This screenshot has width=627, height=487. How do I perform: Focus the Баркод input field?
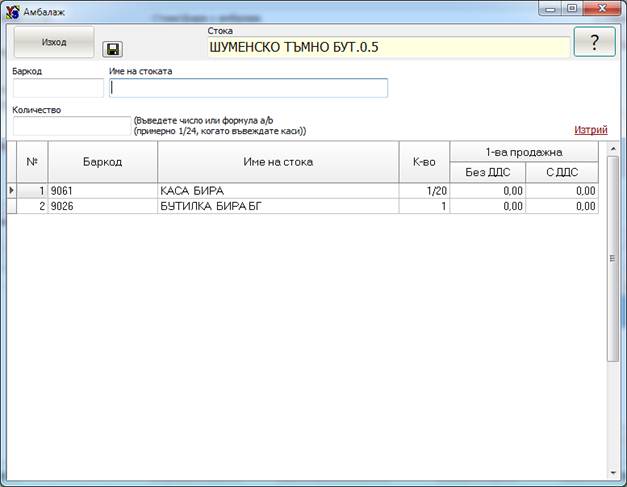pyautogui.click(x=58, y=88)
